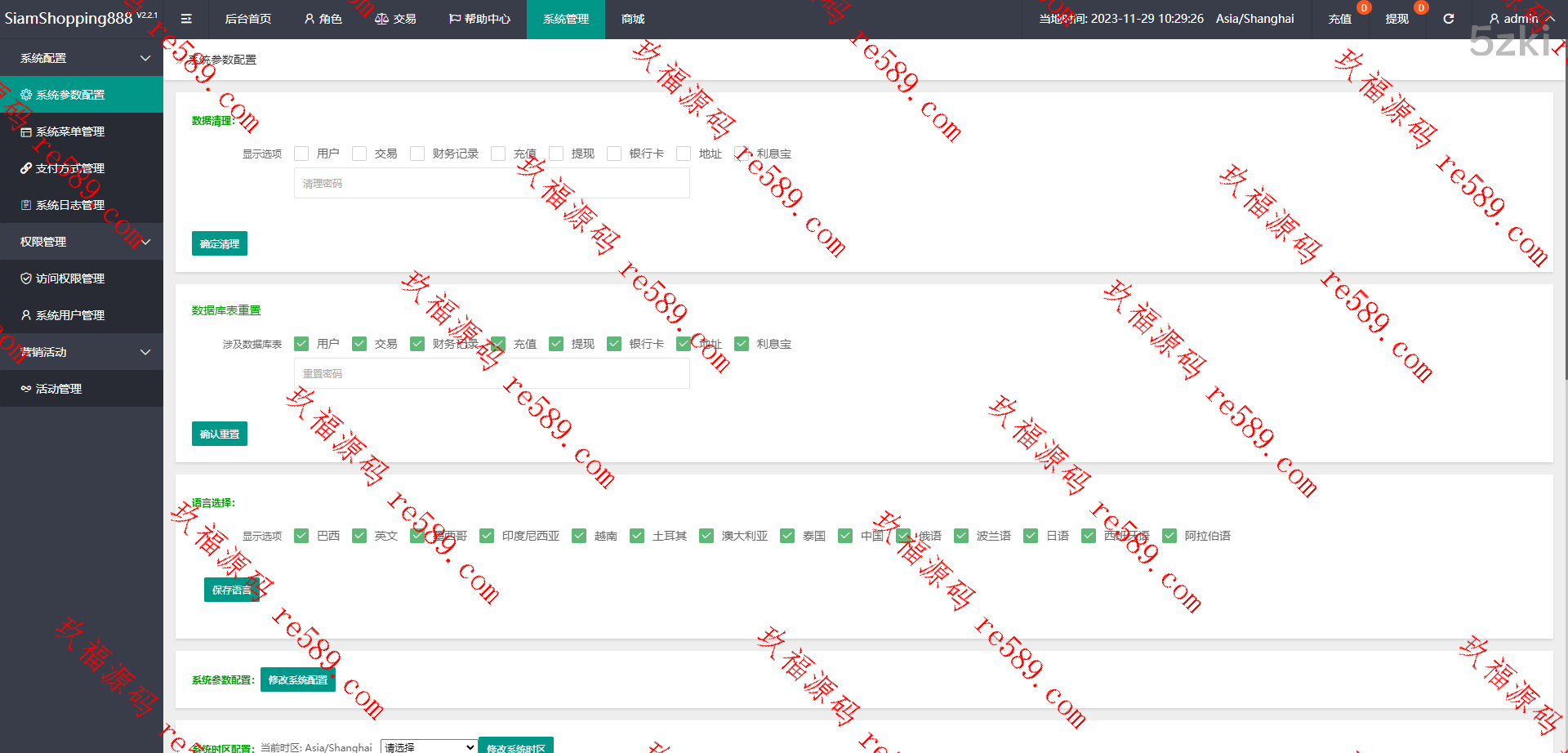
Task: Click the gear icon for 系统参数配置
Action: [26, 95]
